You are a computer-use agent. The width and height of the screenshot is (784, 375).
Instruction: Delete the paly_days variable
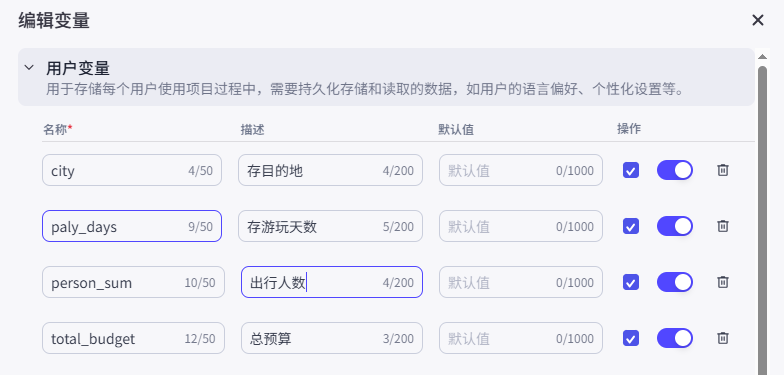coord(722,226)
